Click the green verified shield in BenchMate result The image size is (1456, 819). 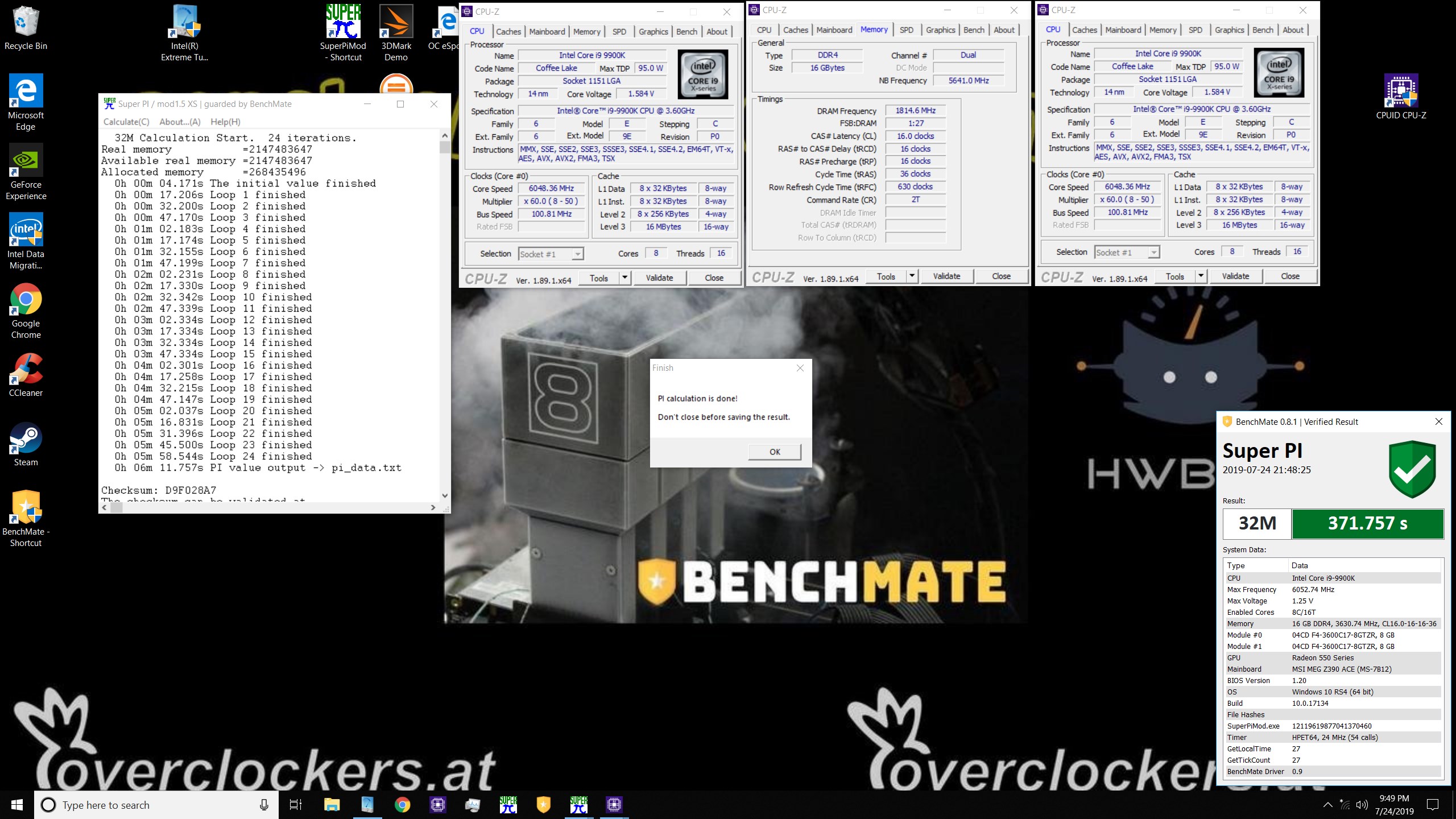tap(1412, 469)
